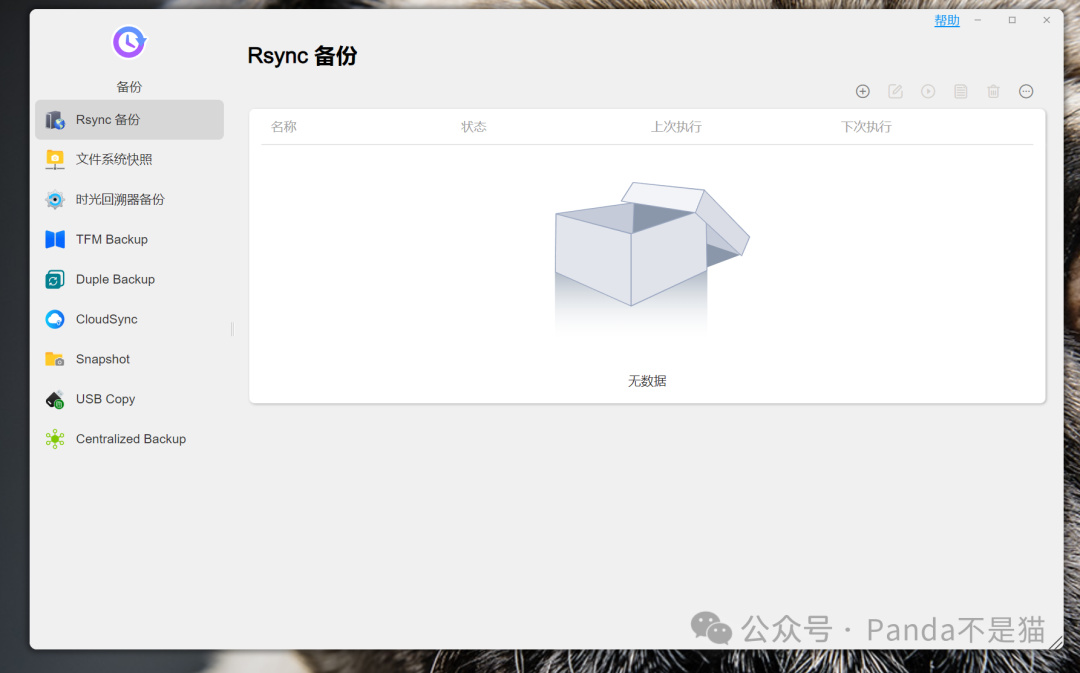The width and height of the screenshot is (1080, 673).
Task: Sort by the 名称 column header
Action: point(284,127)
